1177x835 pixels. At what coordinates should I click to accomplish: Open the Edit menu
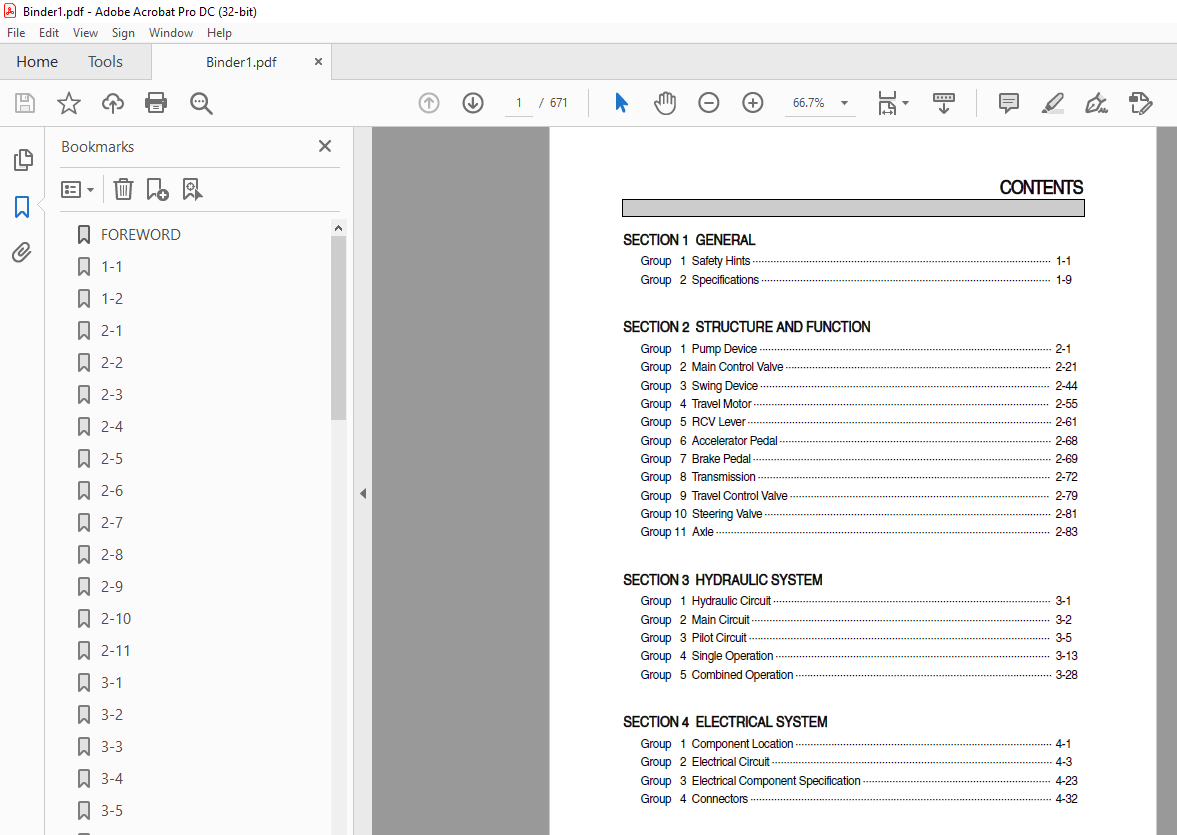coord(49,32)
